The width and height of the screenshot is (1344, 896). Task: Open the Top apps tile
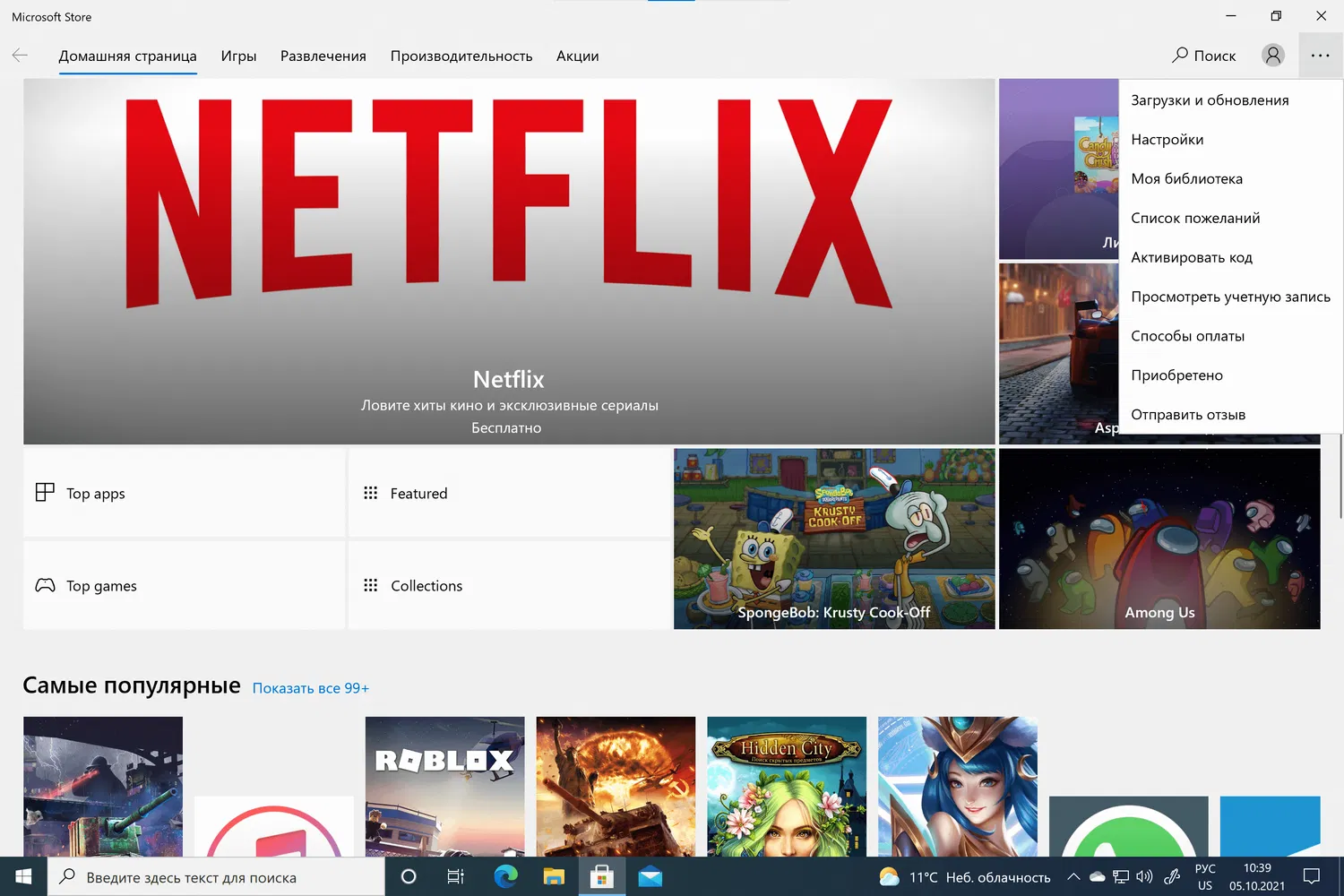point(184,493)
